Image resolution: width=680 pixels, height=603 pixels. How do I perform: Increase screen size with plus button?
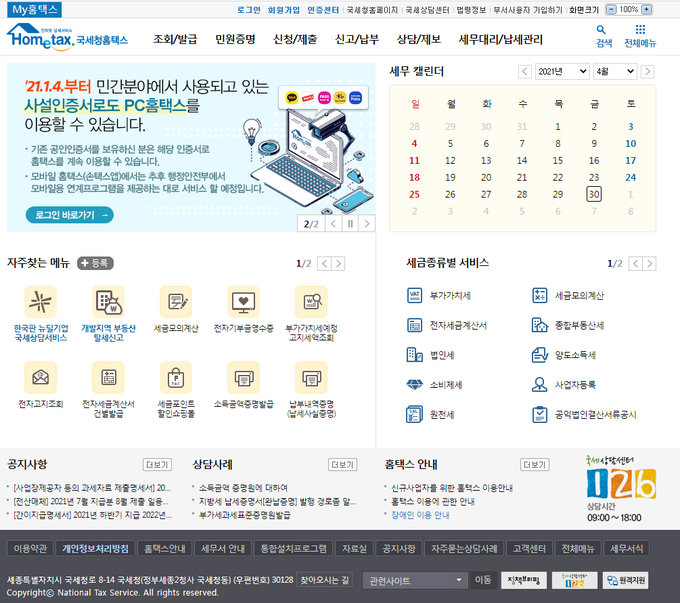click(x=647, y=9)
